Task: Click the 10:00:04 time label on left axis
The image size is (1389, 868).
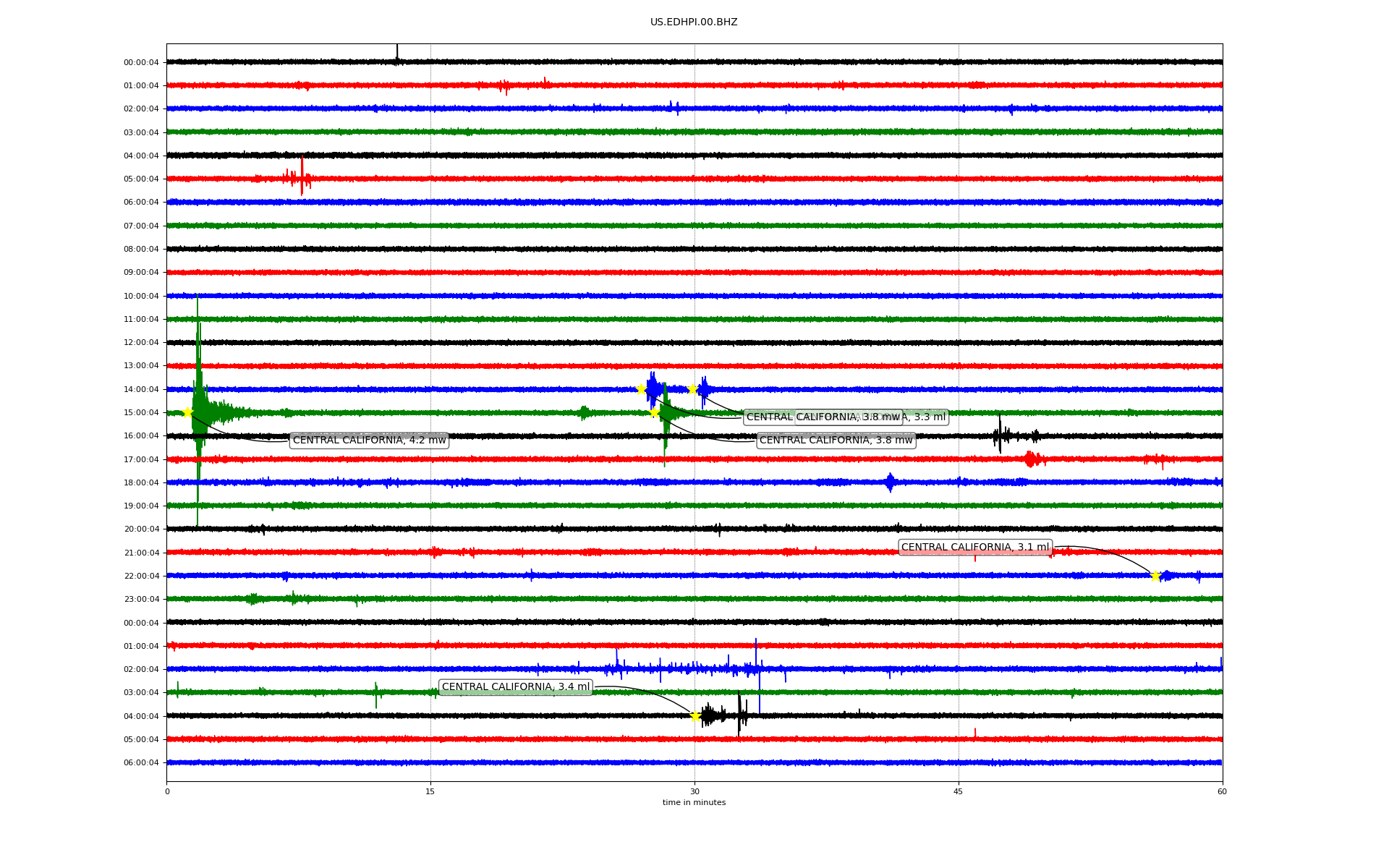Action: tap(141, 296)
